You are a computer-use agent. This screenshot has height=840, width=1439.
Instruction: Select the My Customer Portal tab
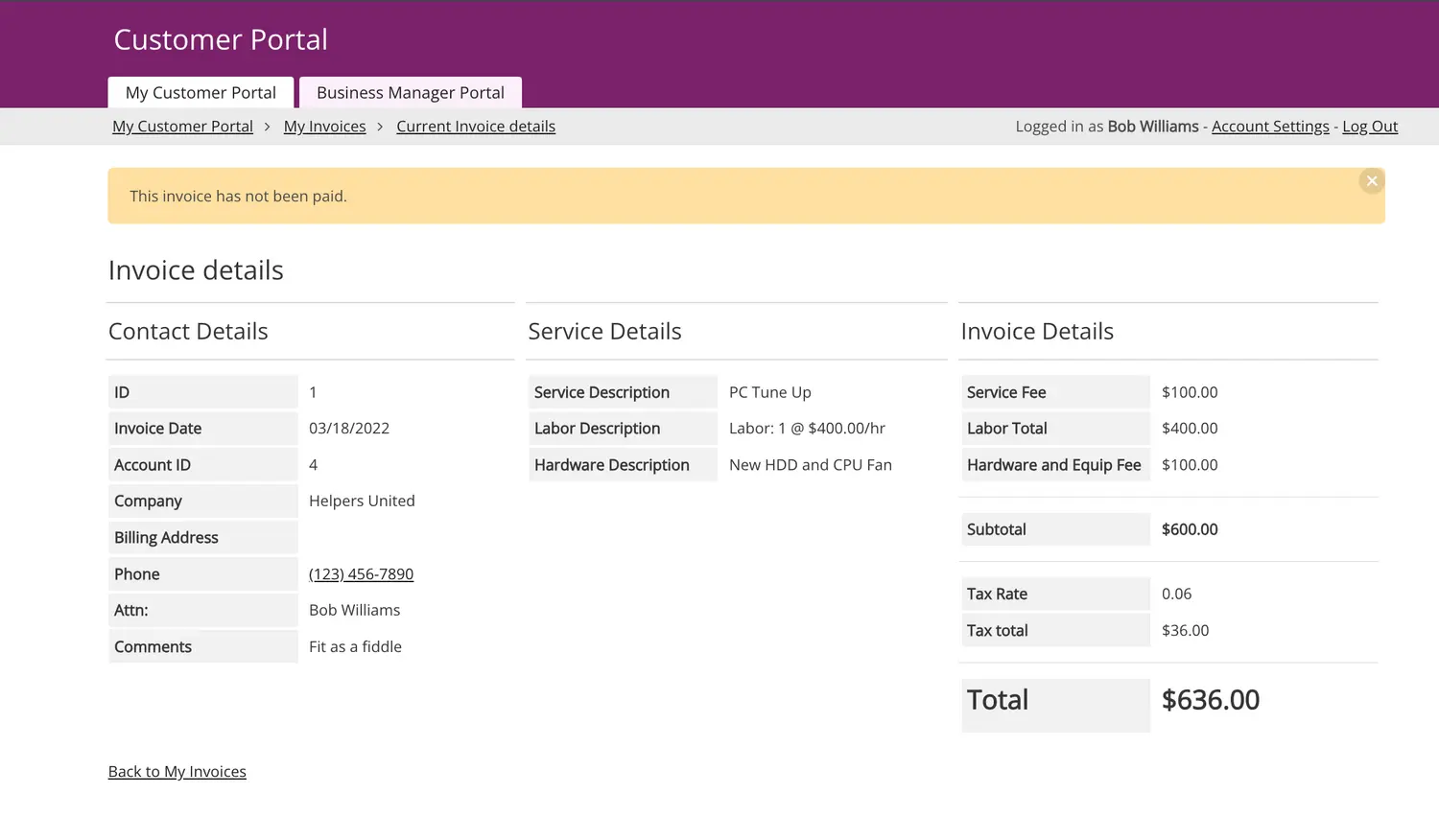[x=201, y=93]
